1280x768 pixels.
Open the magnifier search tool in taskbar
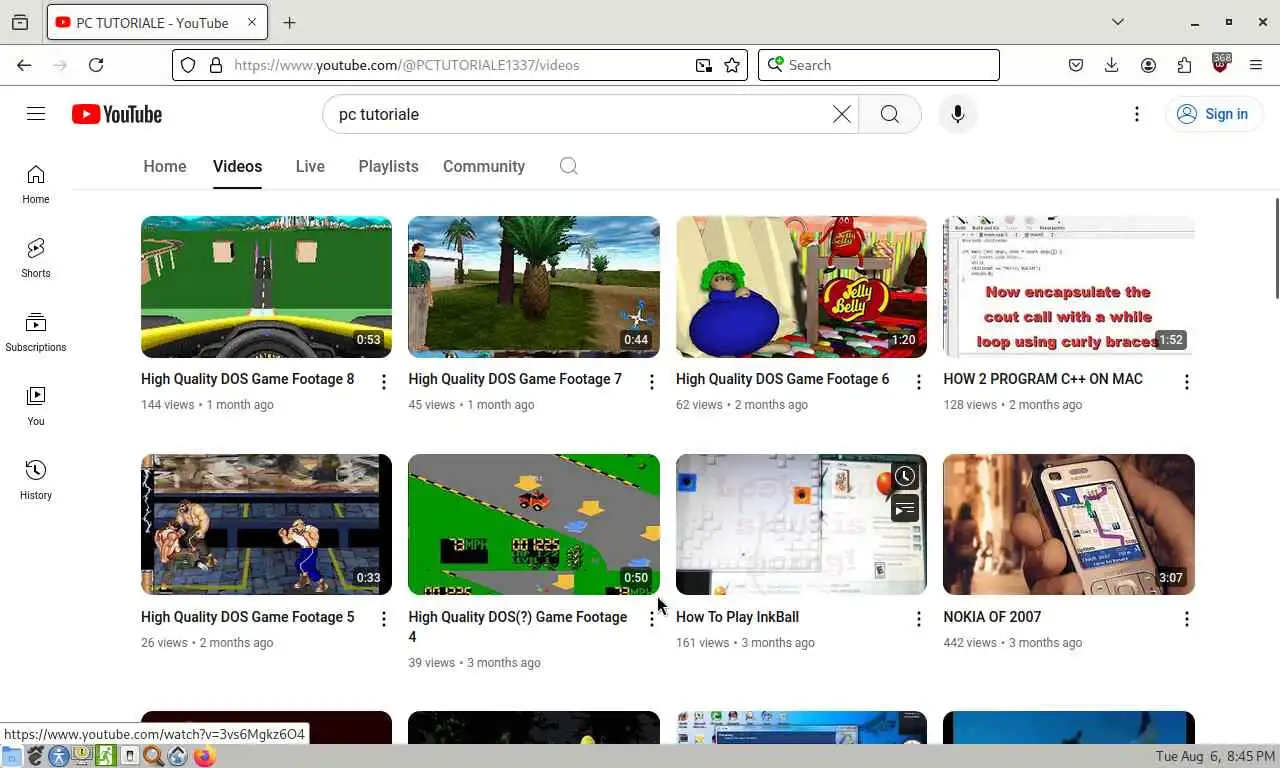153,757
